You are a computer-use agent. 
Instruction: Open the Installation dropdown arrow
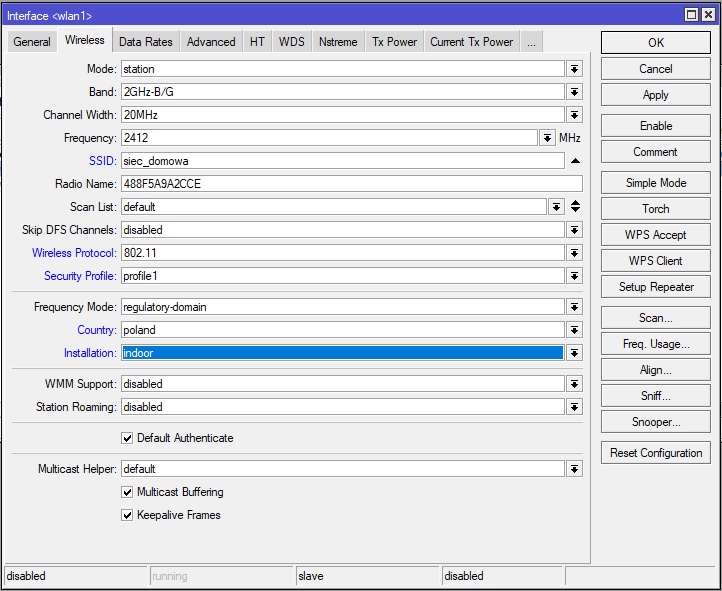[x=574, y=353]
